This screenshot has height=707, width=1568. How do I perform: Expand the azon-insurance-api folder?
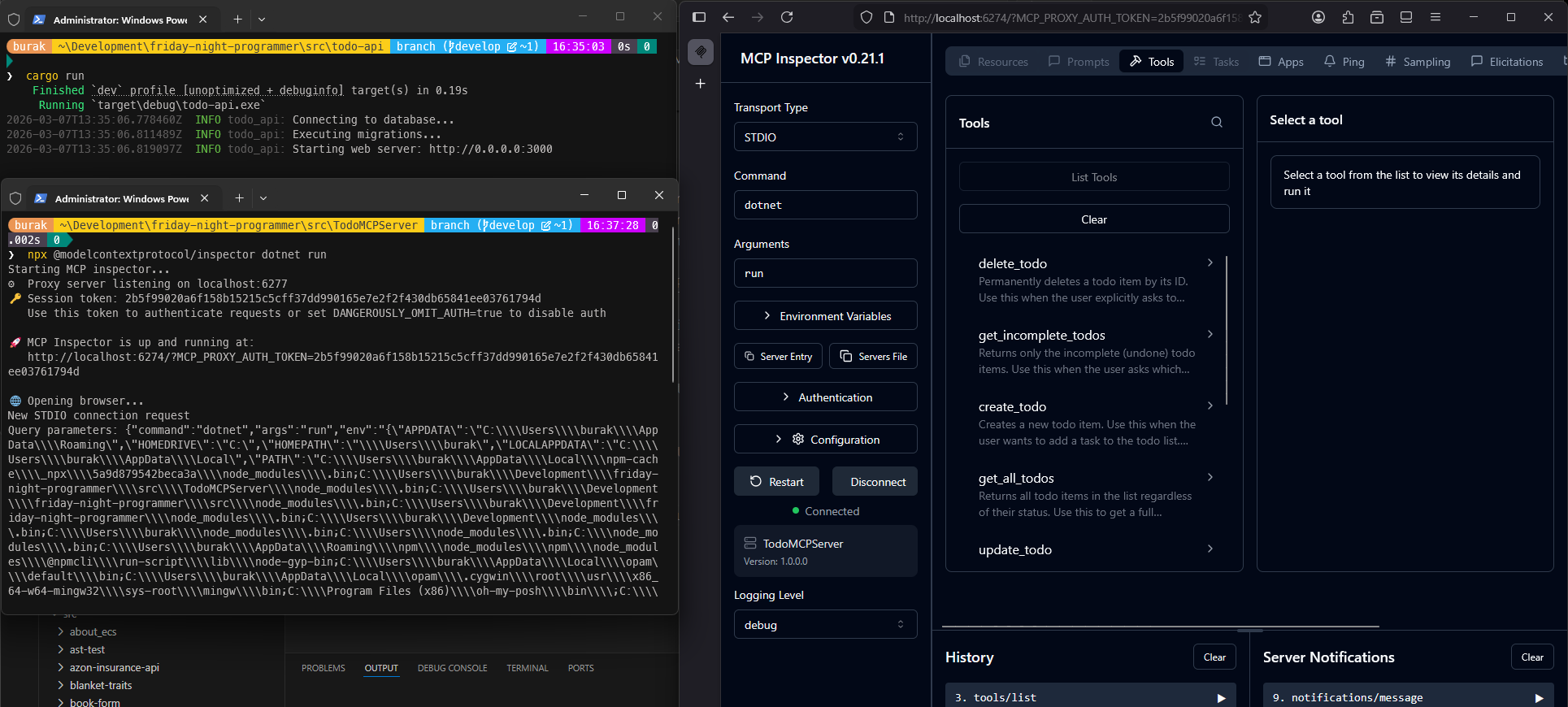114,668
